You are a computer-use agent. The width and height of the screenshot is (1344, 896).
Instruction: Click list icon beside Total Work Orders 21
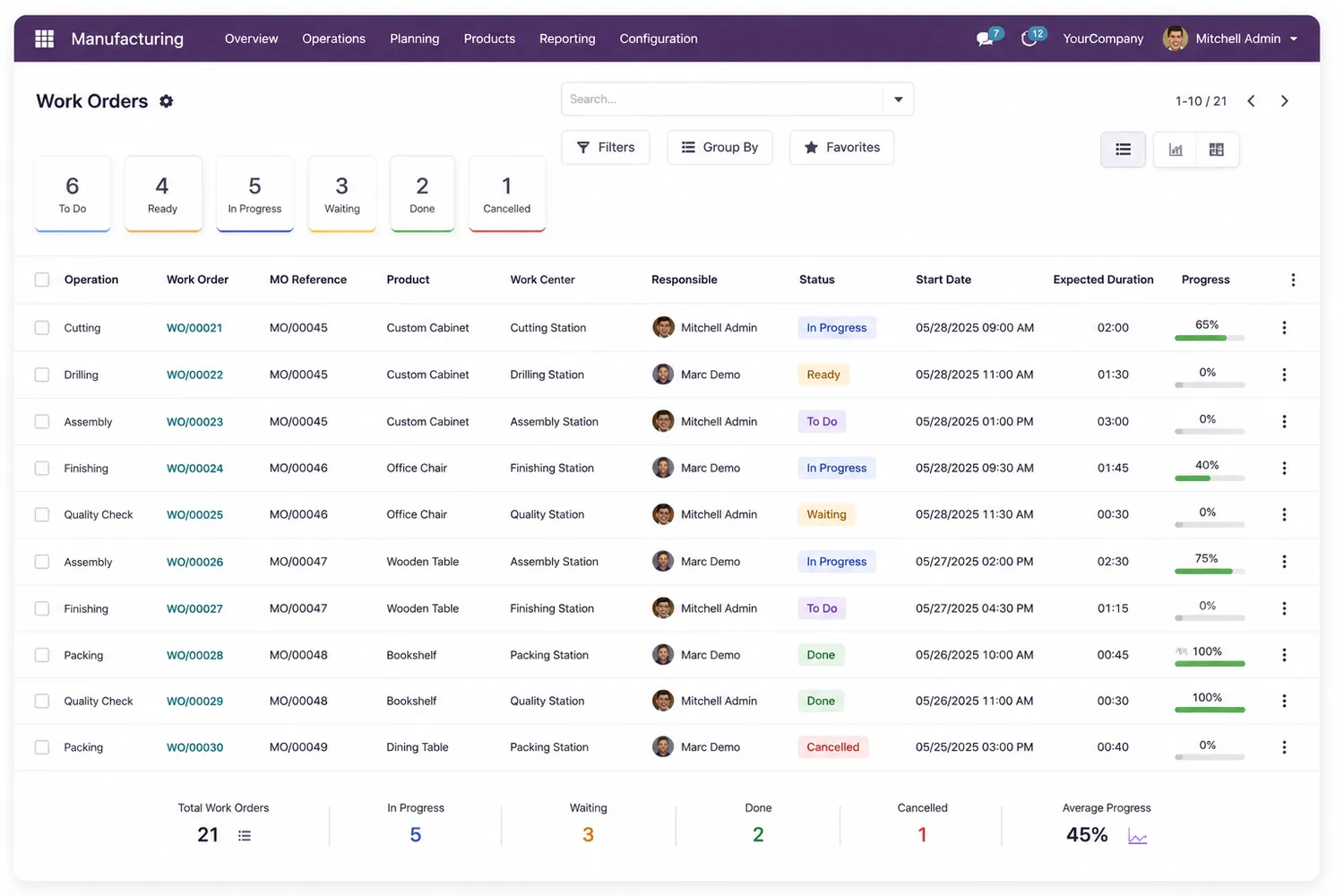point(245,836)
